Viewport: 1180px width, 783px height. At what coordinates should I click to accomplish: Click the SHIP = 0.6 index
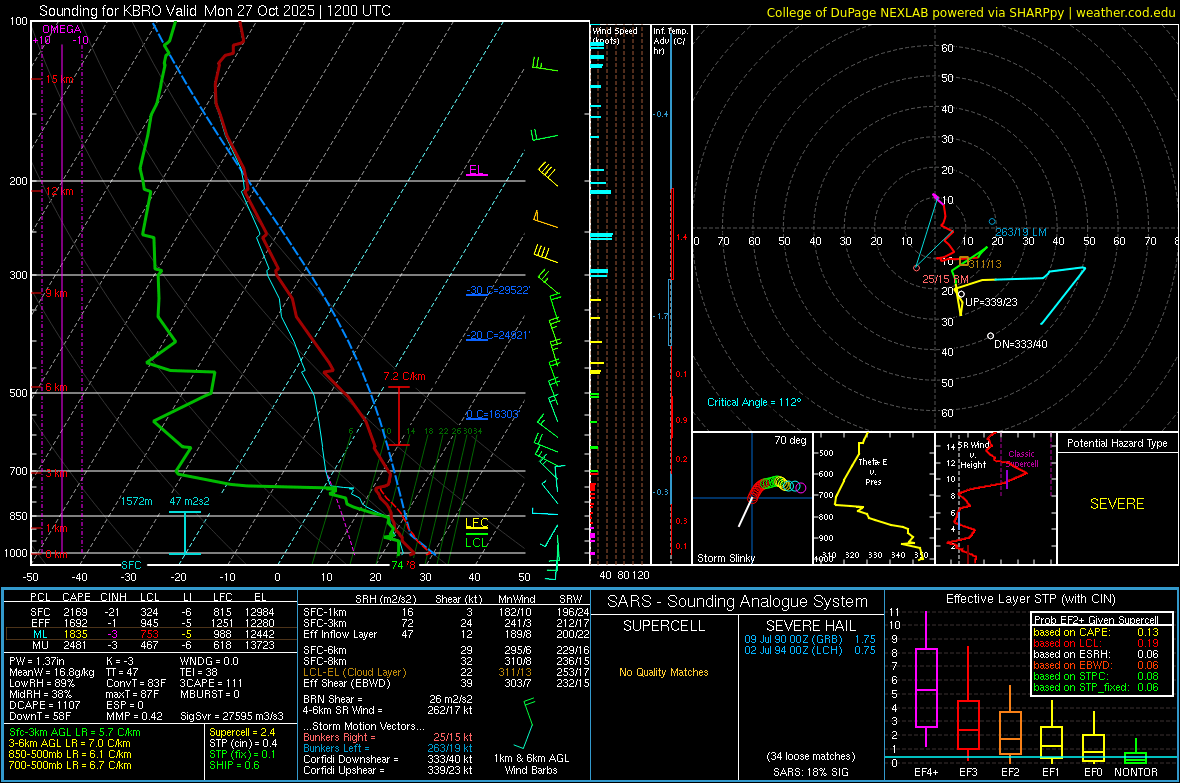tap(234, 765)
